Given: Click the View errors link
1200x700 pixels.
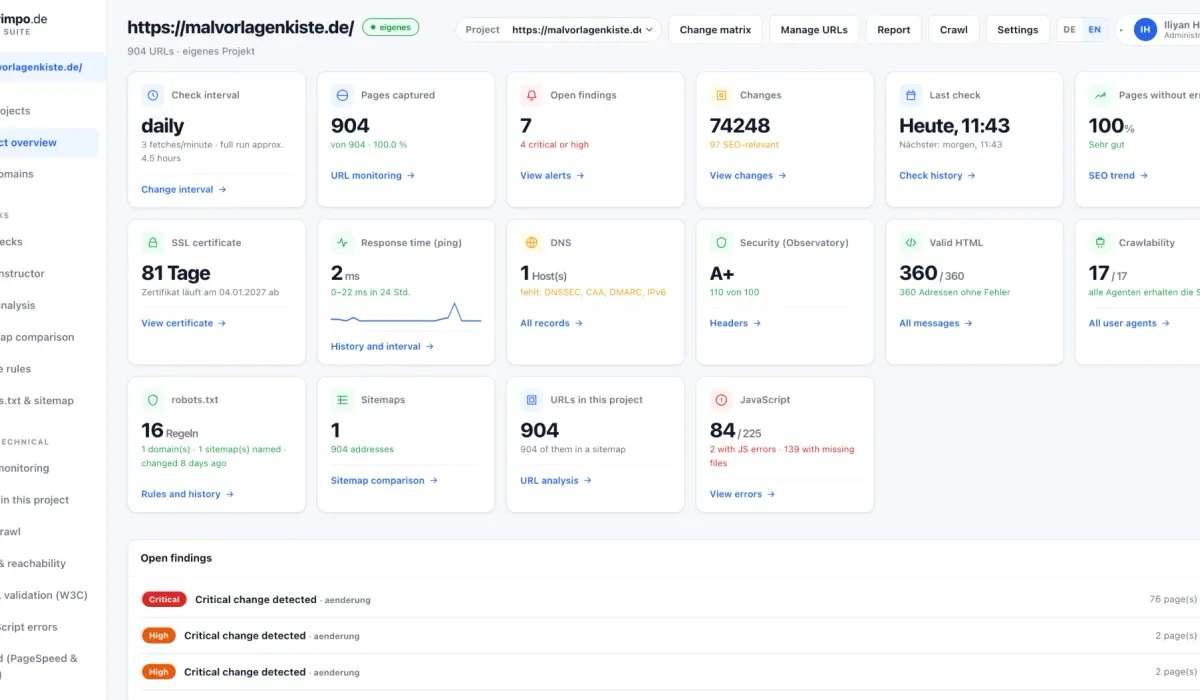Looking at the screenshot, I should 742,494.
